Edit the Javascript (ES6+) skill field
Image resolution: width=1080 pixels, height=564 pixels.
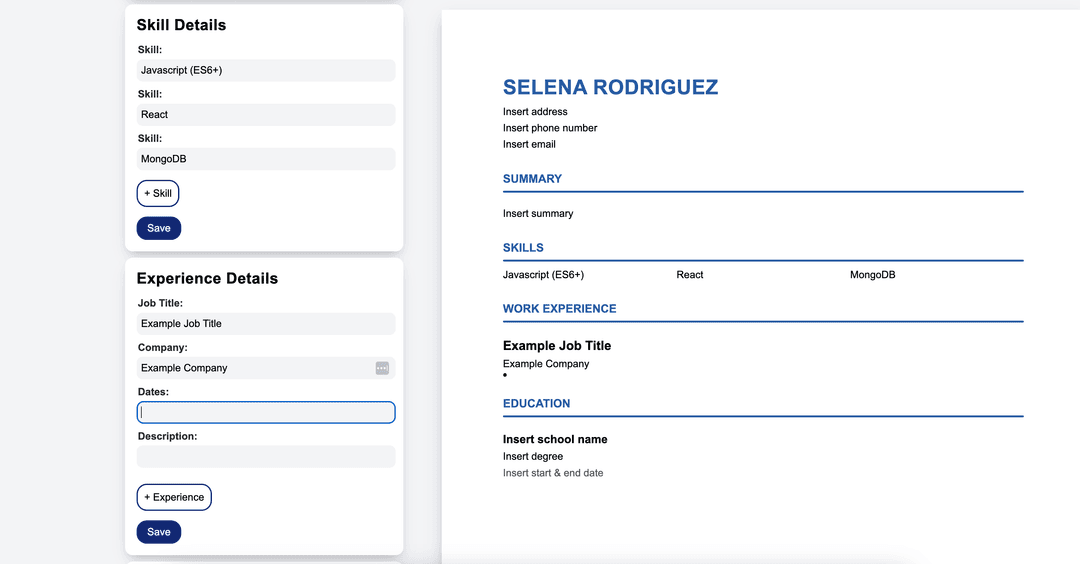[x=266, y=70]
